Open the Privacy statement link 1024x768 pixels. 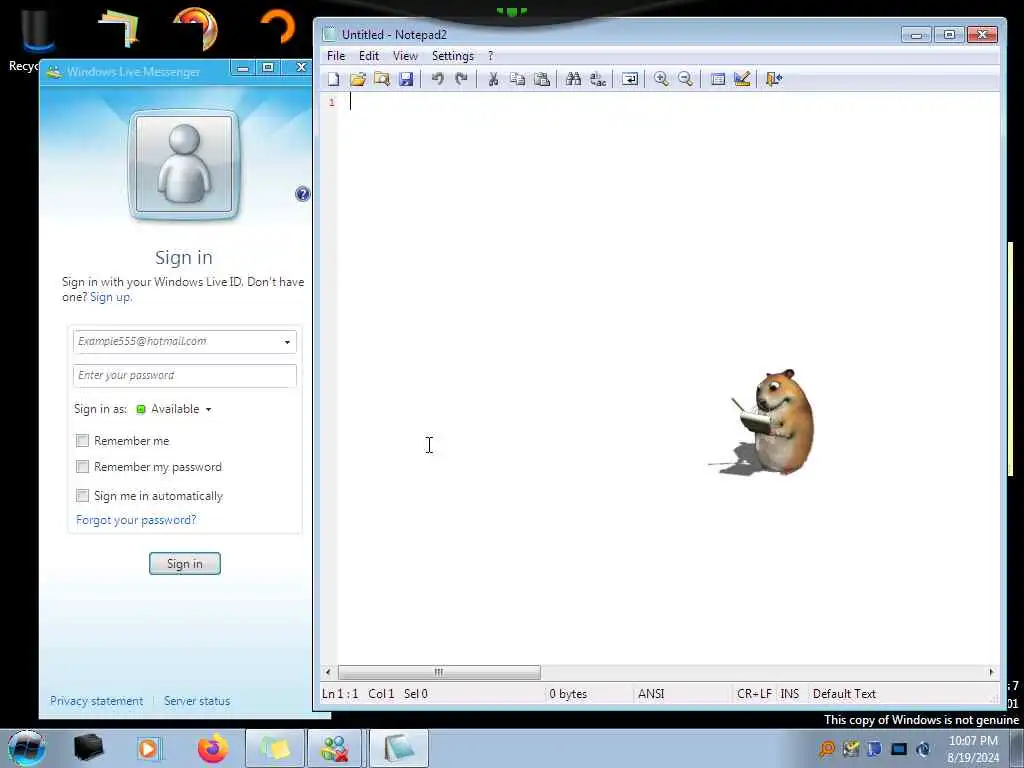pyautogui.click(x=97, y=701)
